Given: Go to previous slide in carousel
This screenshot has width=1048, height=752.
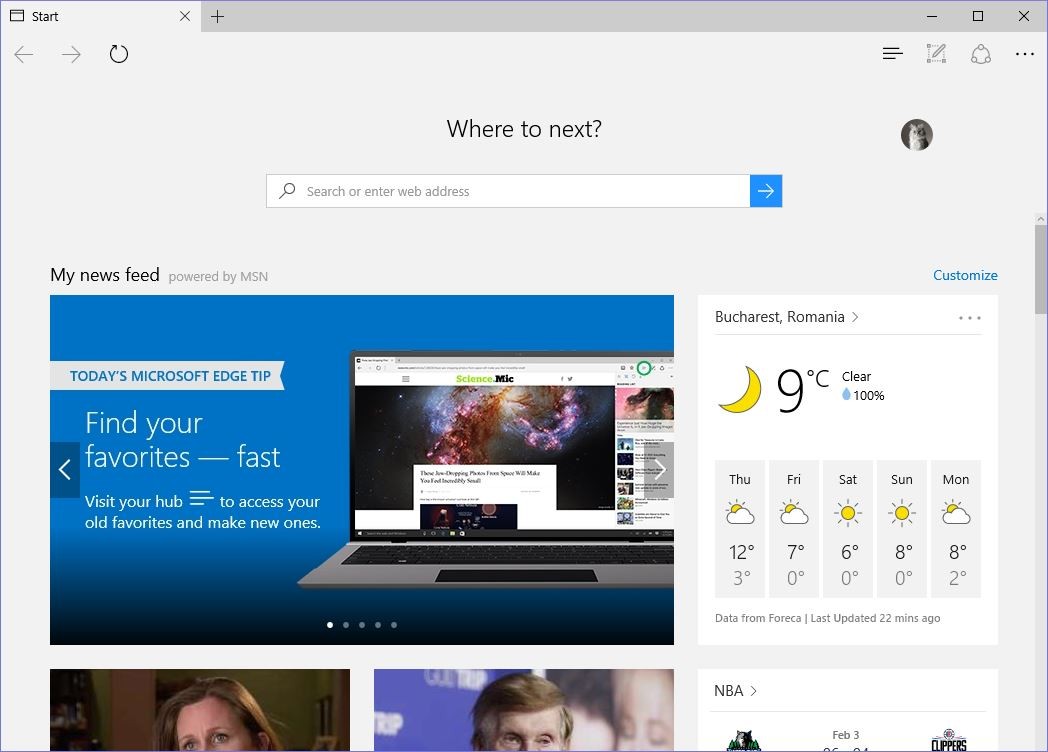Looking at the screenshot, I should [x=65, y=470].
